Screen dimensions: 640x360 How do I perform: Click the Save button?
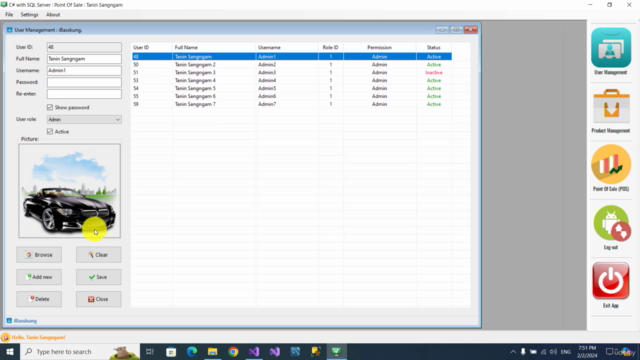click(98, 277)
